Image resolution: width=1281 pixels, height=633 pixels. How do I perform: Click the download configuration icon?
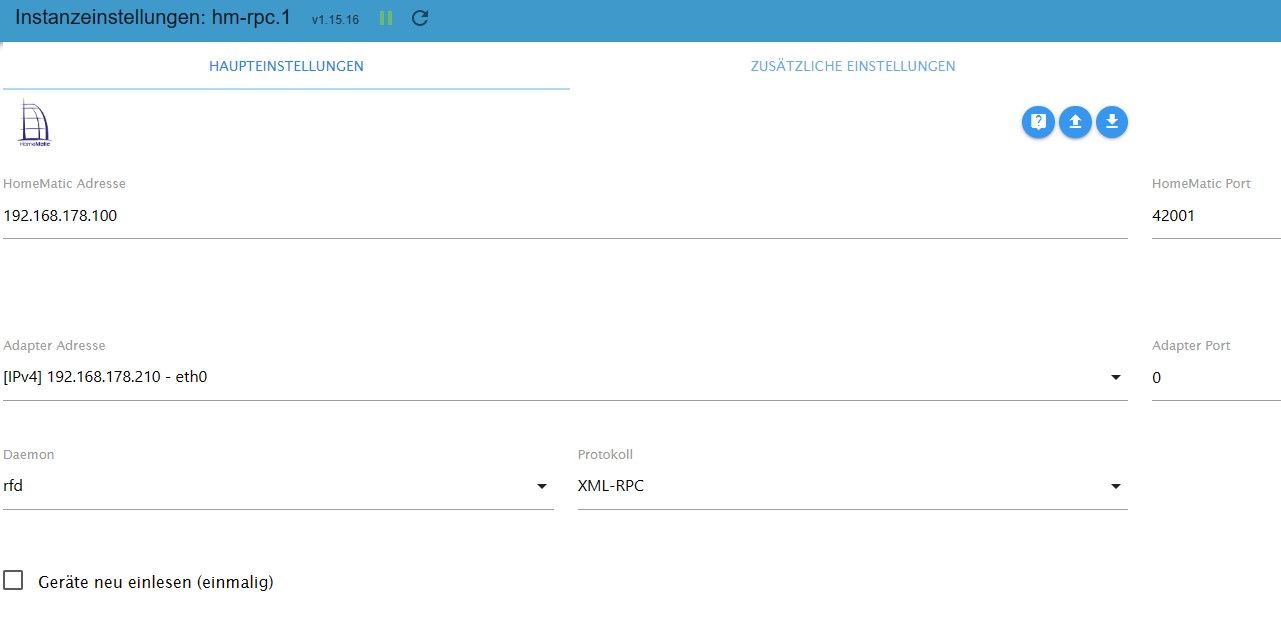pos(1112,122)
